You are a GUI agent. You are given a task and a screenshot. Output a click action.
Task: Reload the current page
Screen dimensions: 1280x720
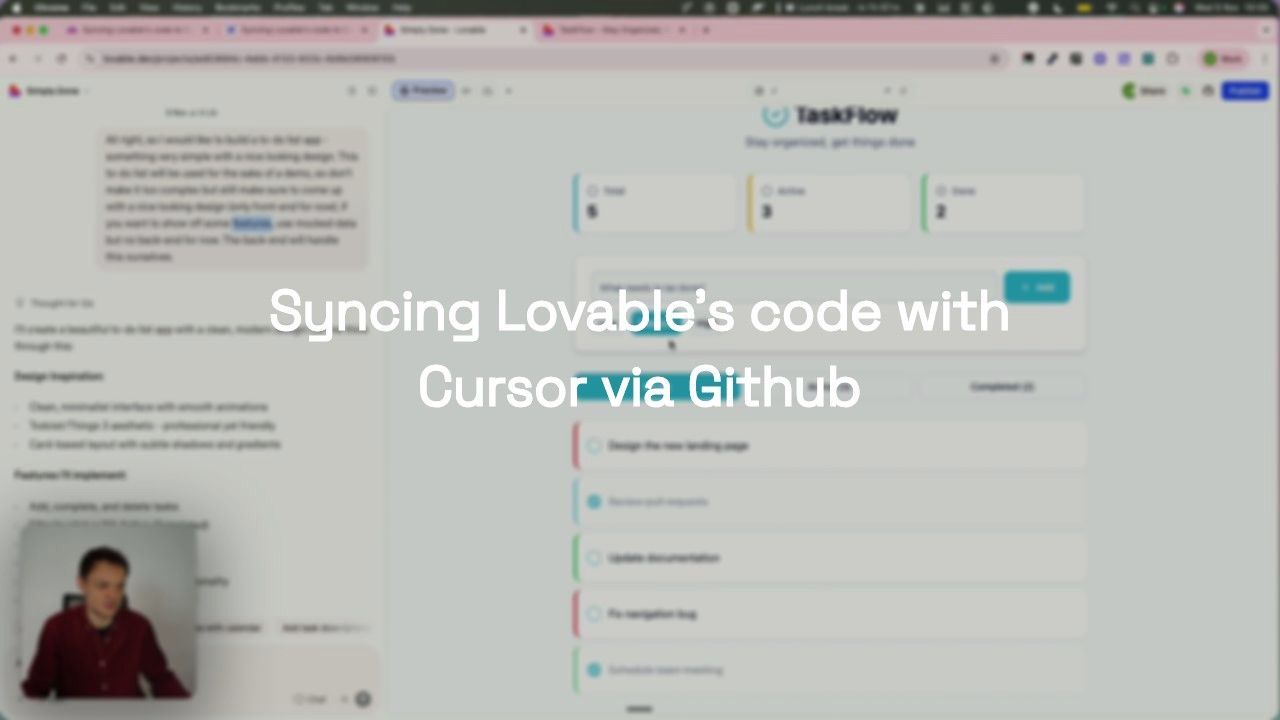pos(61,59)
